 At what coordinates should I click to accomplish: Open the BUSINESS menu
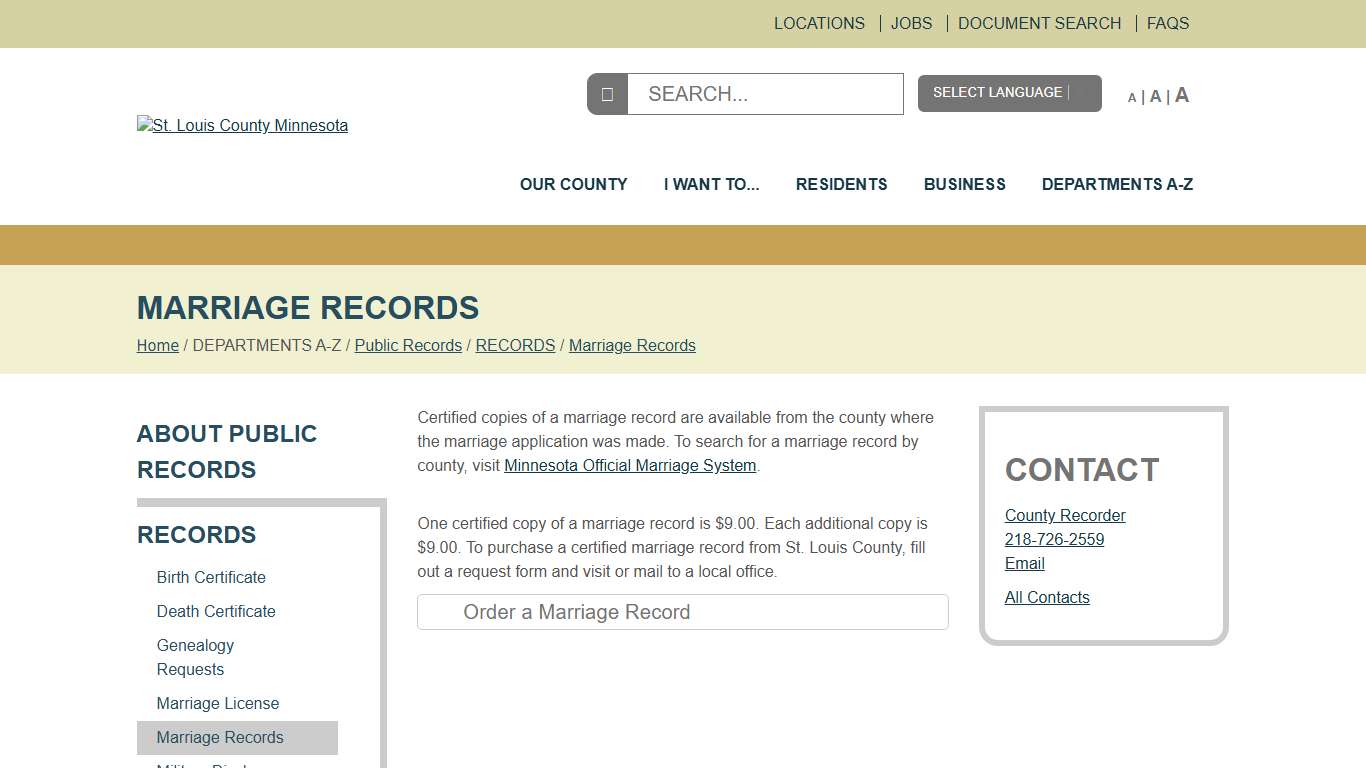964,184
